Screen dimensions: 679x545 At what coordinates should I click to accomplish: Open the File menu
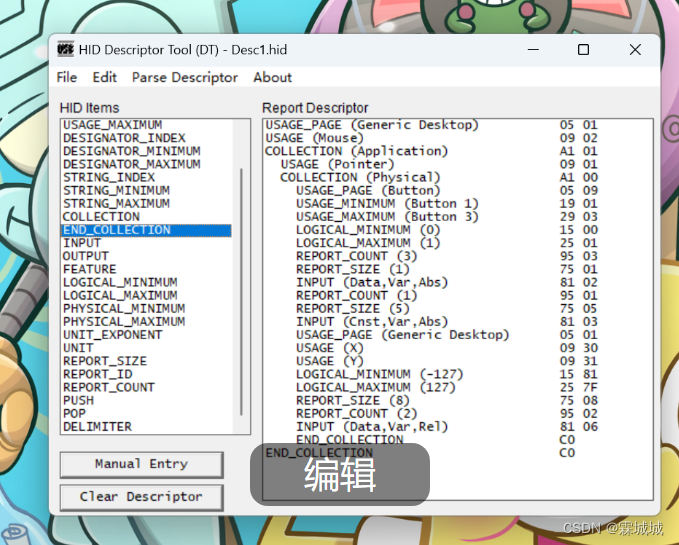tap(67, 77)
